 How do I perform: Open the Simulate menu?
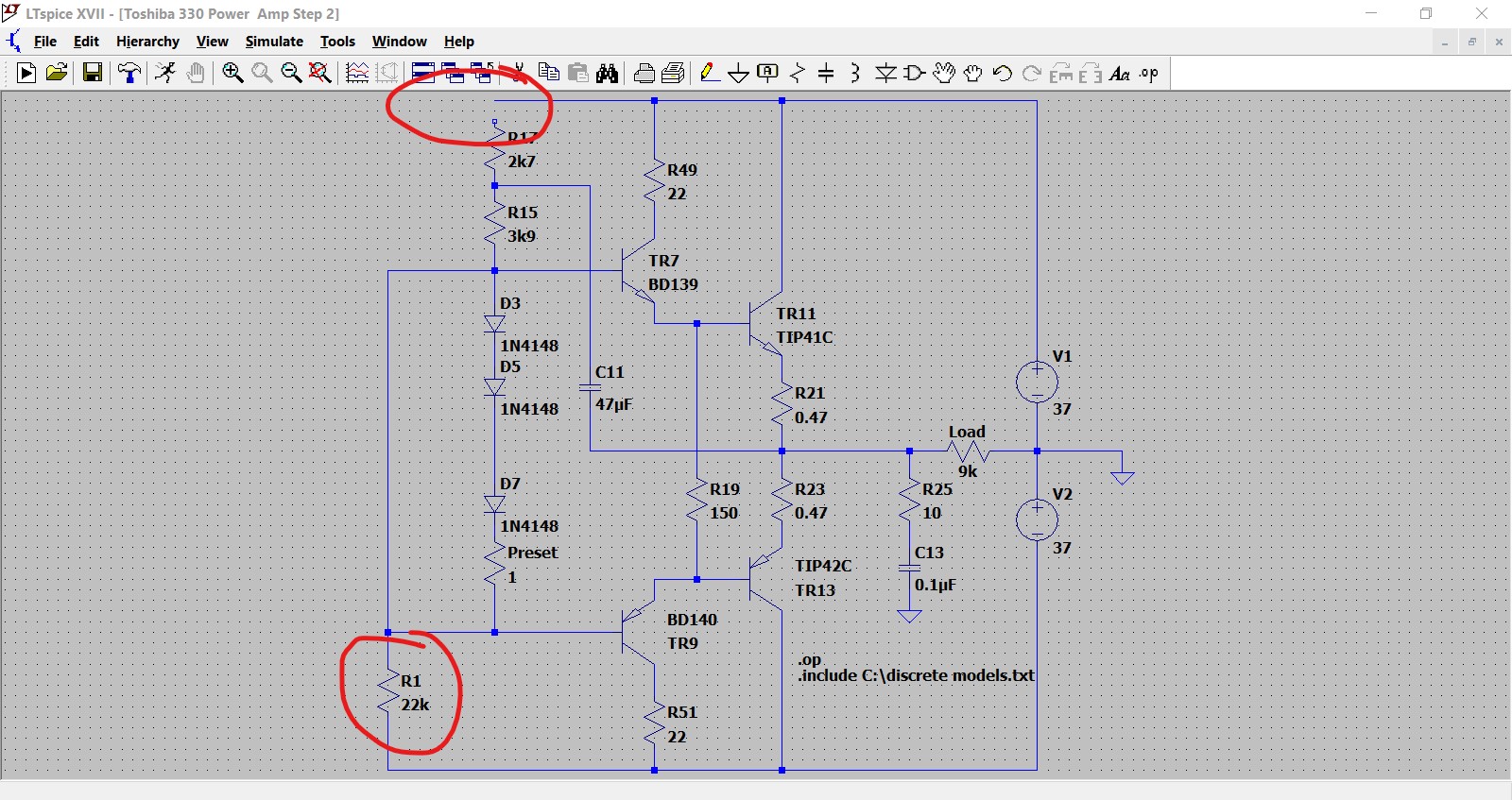click(x=274, y=42)
